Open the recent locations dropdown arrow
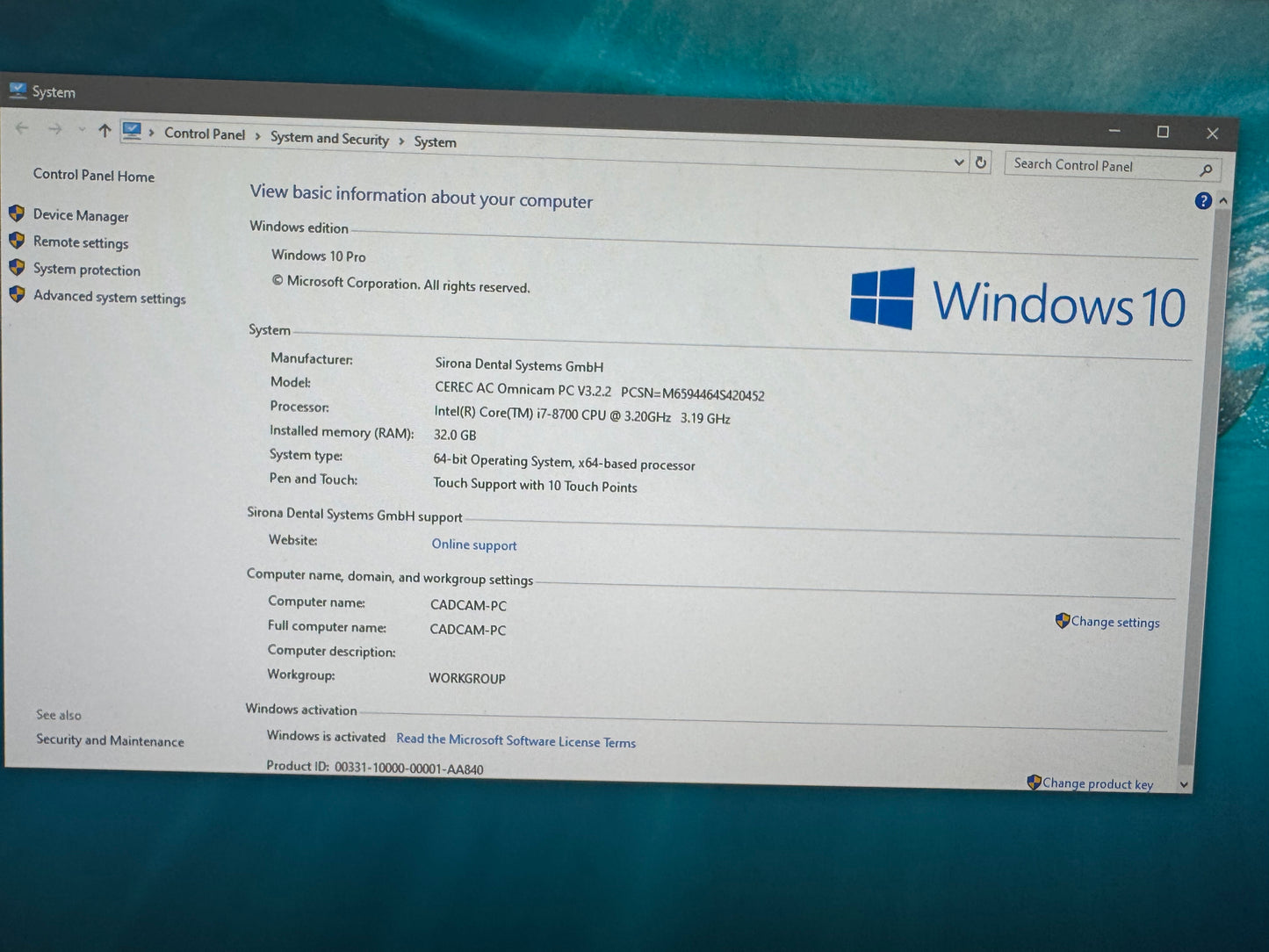The width and height of the screenshot is (1269, 952). pos(82,130)
